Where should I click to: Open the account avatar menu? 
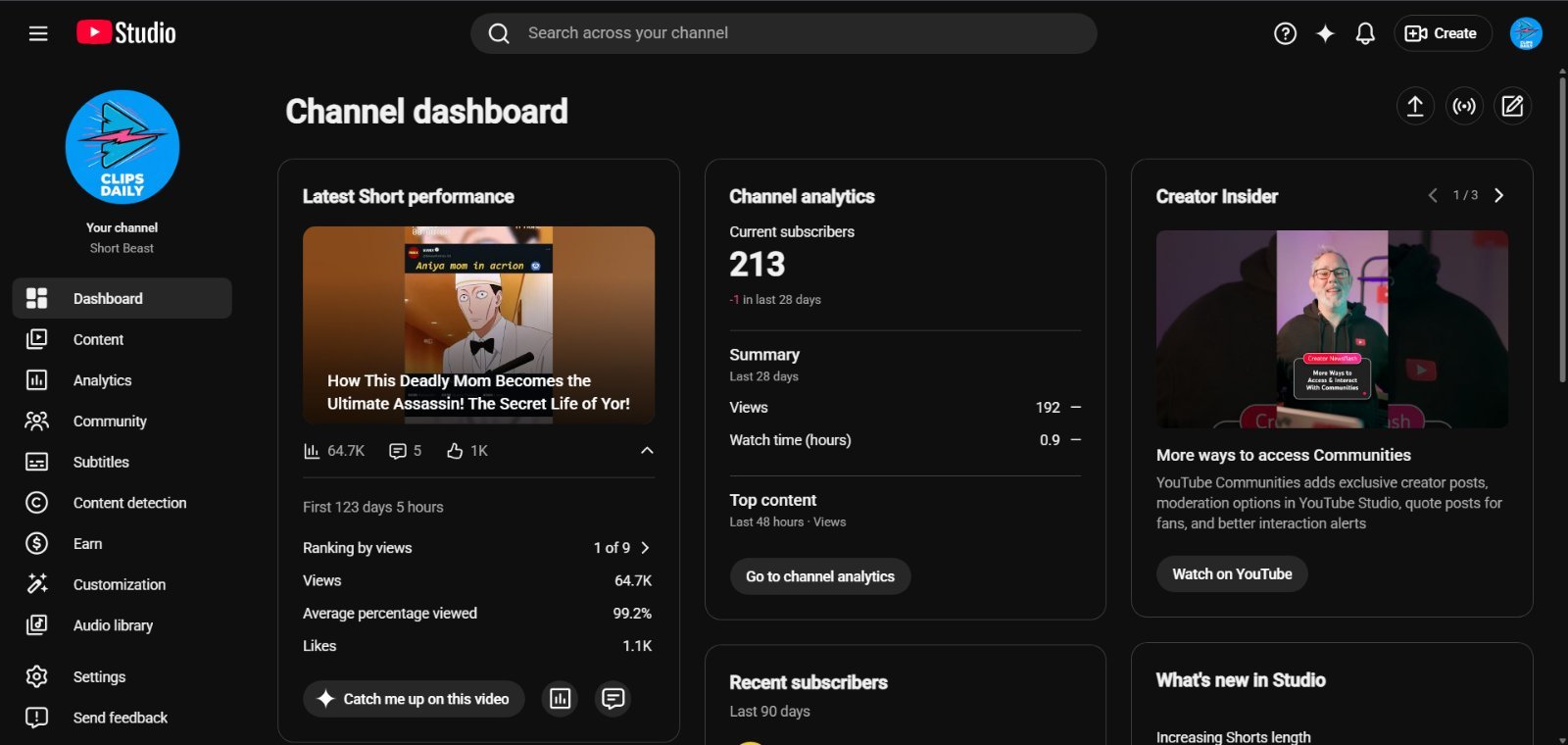1526,33
